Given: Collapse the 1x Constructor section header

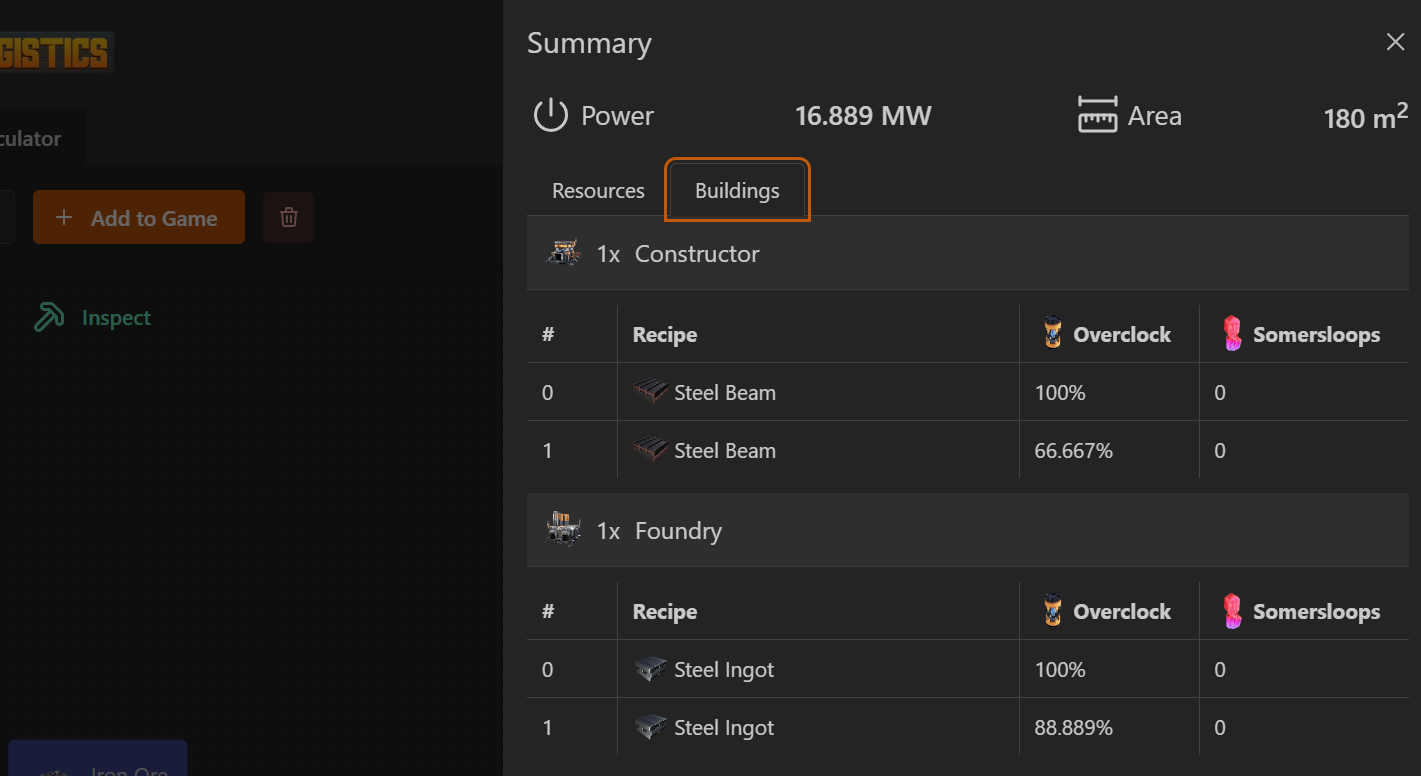Looking at the screenshot, I should (967, 254).
